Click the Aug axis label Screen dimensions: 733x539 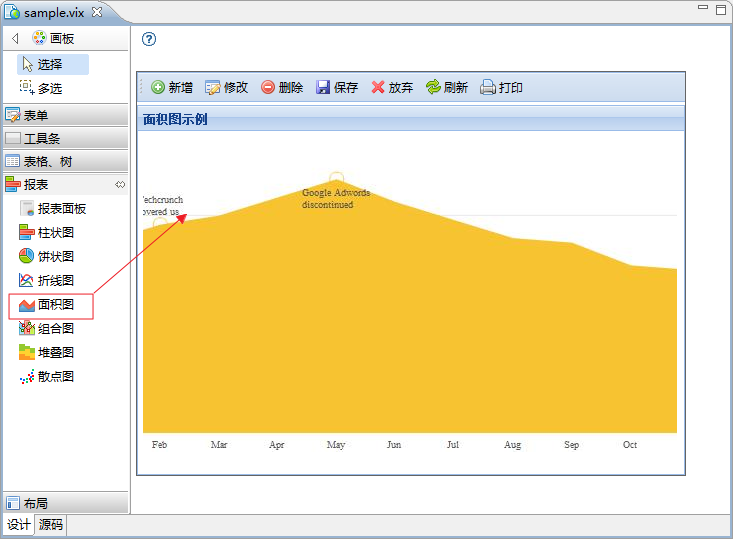[x=512, y=445]
